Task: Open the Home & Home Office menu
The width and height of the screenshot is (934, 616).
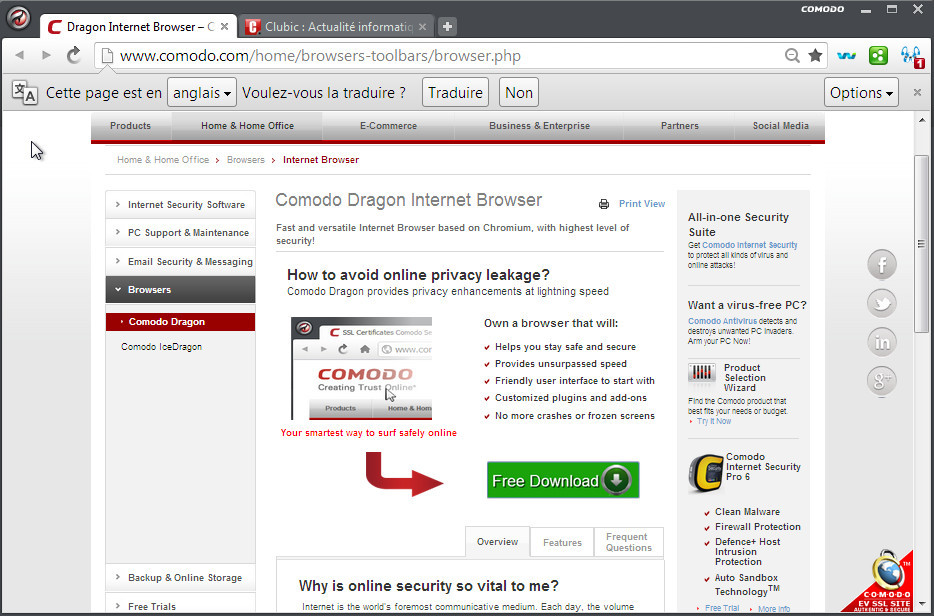Action: point(247,126)
